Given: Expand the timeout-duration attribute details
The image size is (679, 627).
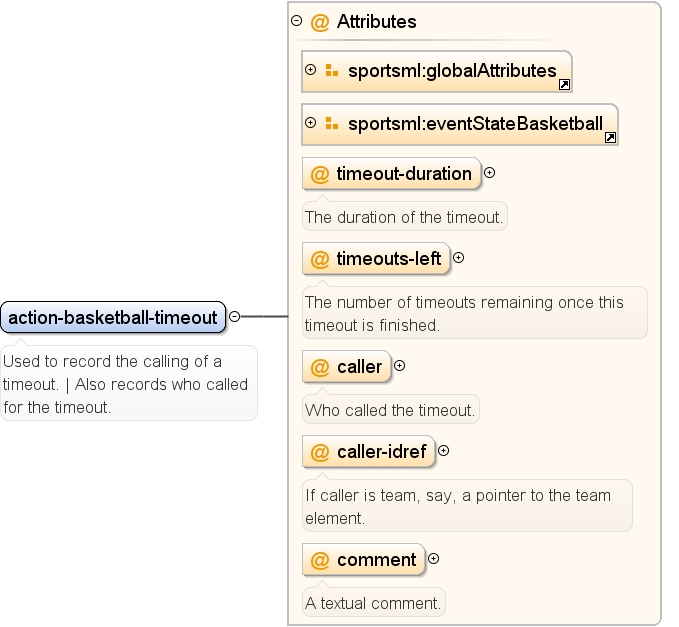Looking at the screenshot, I should point(489,173).
